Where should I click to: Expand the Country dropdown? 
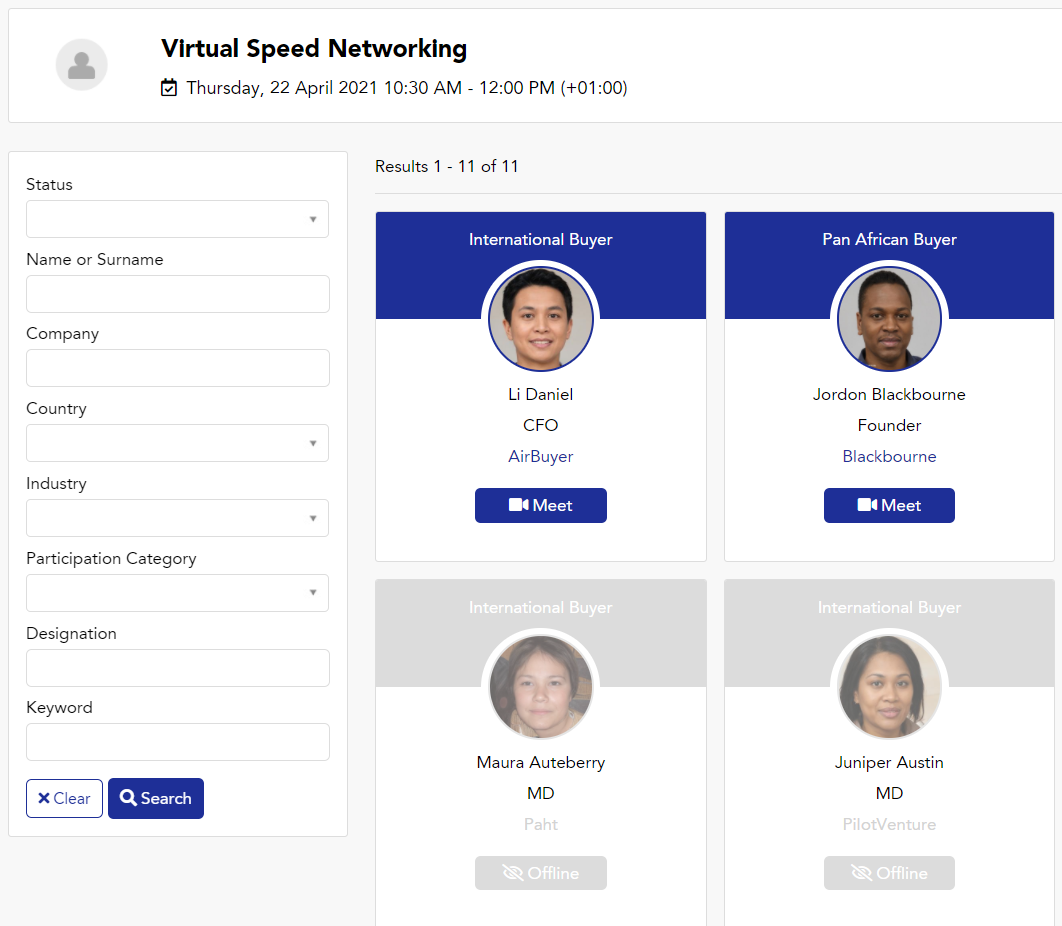[177, 443]
